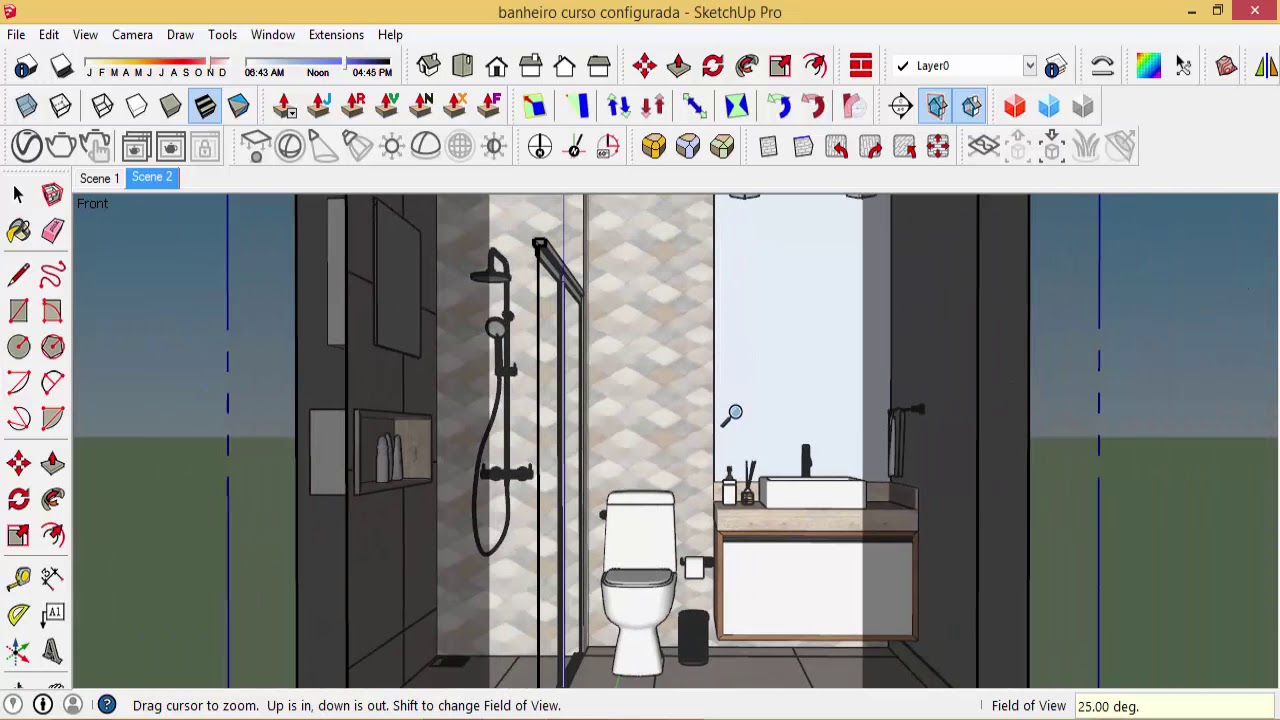This screenshot has width=1280, height=720.
Task: Pick the Offset tool in left toolbar
Action: pyautogui.click(x=53, y=534)
